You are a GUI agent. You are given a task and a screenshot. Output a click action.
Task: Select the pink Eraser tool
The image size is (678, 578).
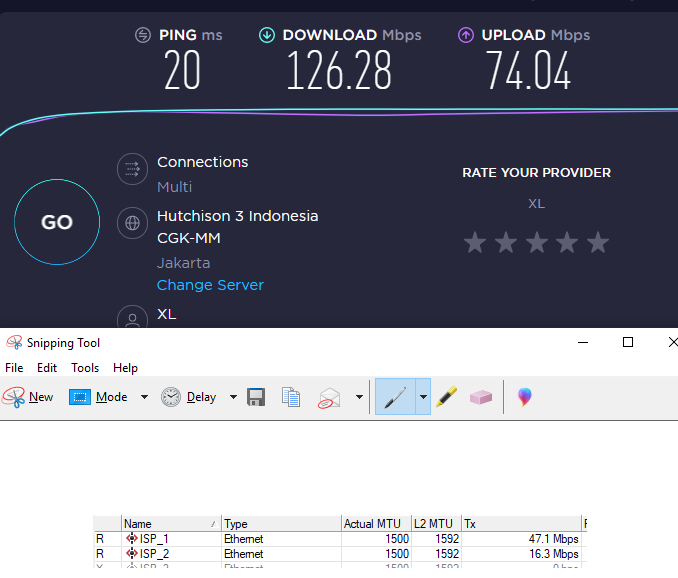point(481,397)
